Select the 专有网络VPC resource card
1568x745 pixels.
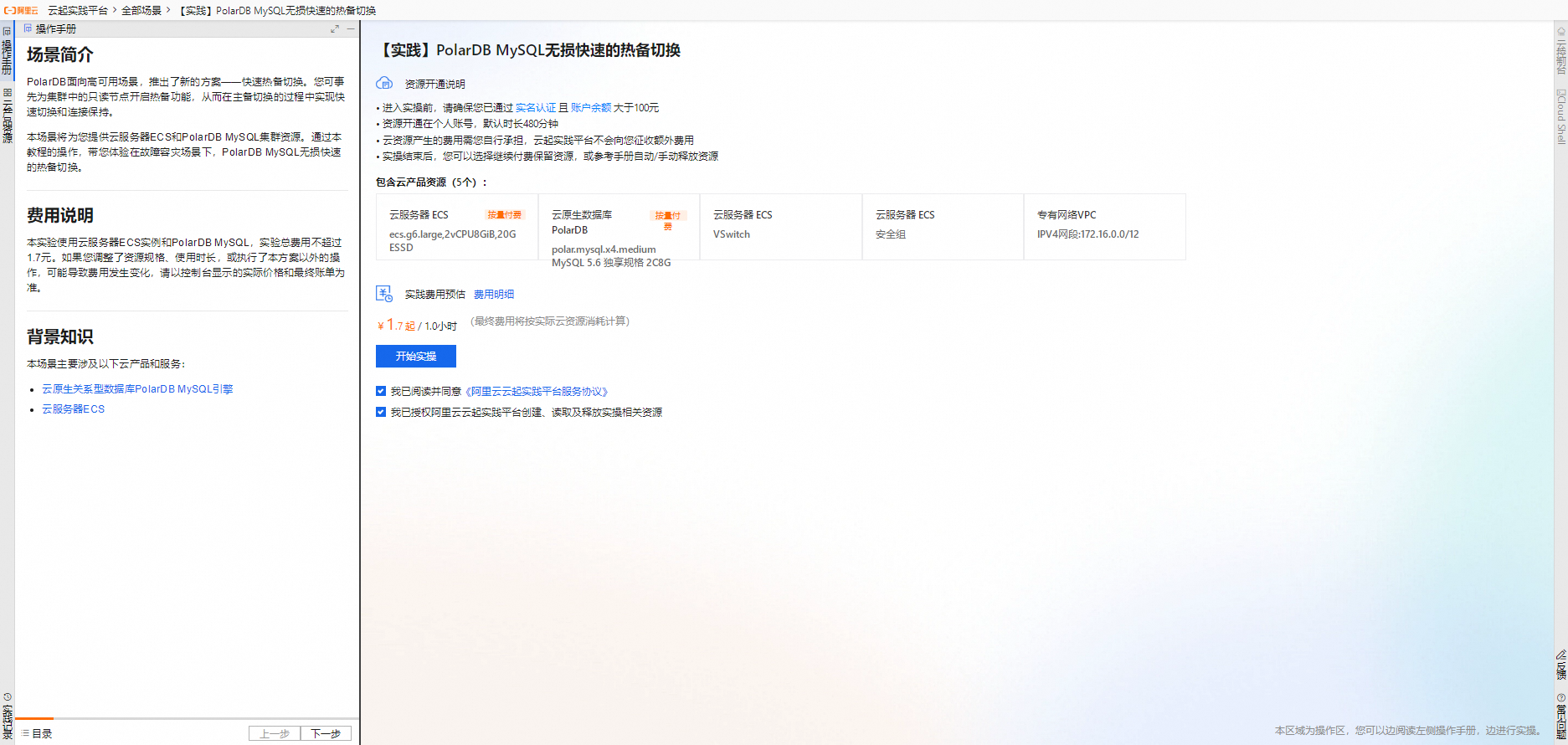click(1105, 227)
